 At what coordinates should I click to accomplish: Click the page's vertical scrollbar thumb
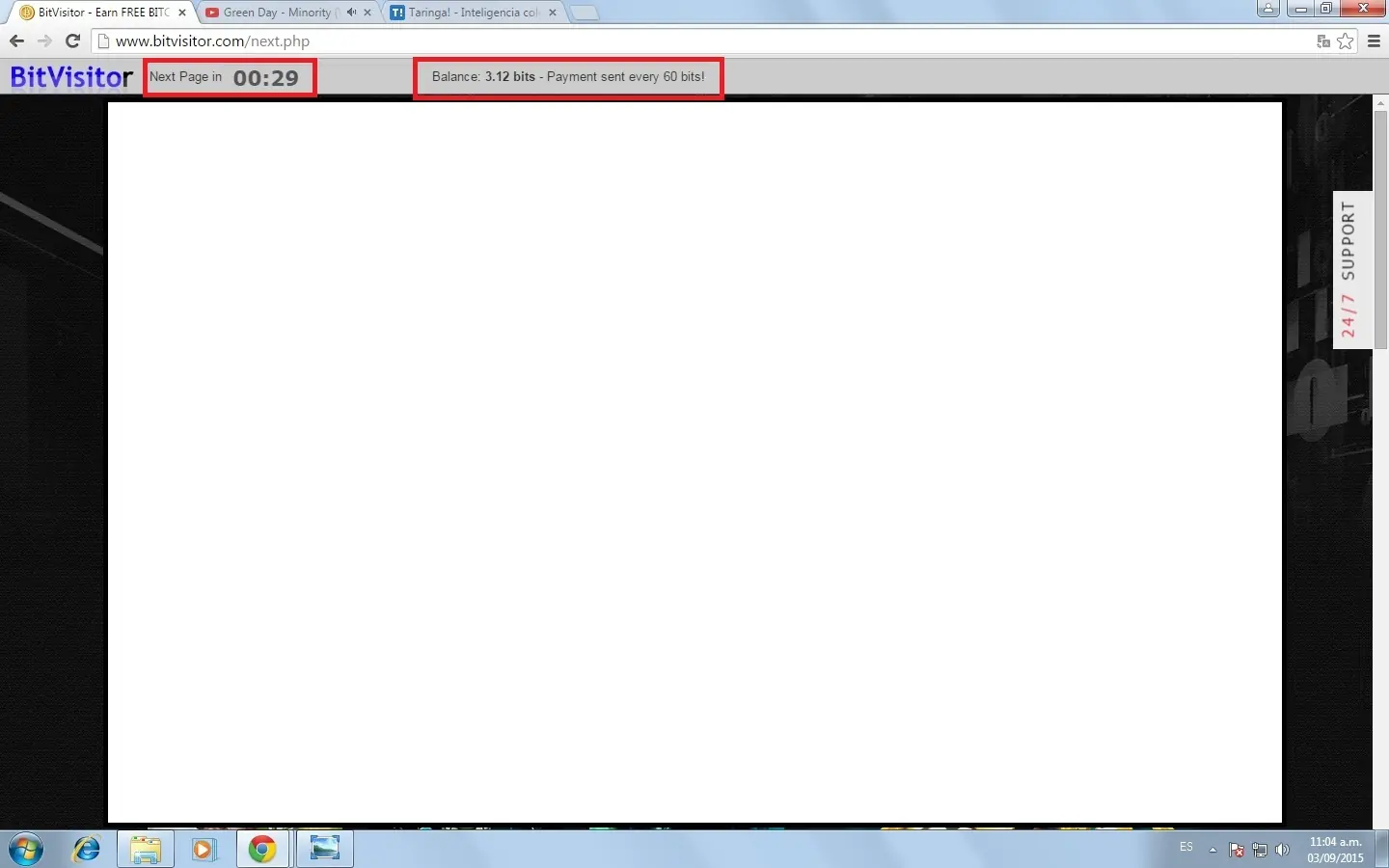(x=1380, y=230)
